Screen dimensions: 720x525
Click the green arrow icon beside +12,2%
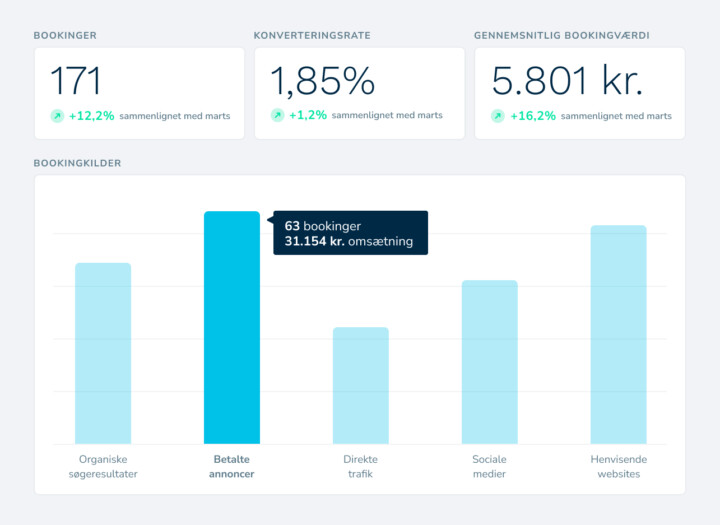[57, 116]
